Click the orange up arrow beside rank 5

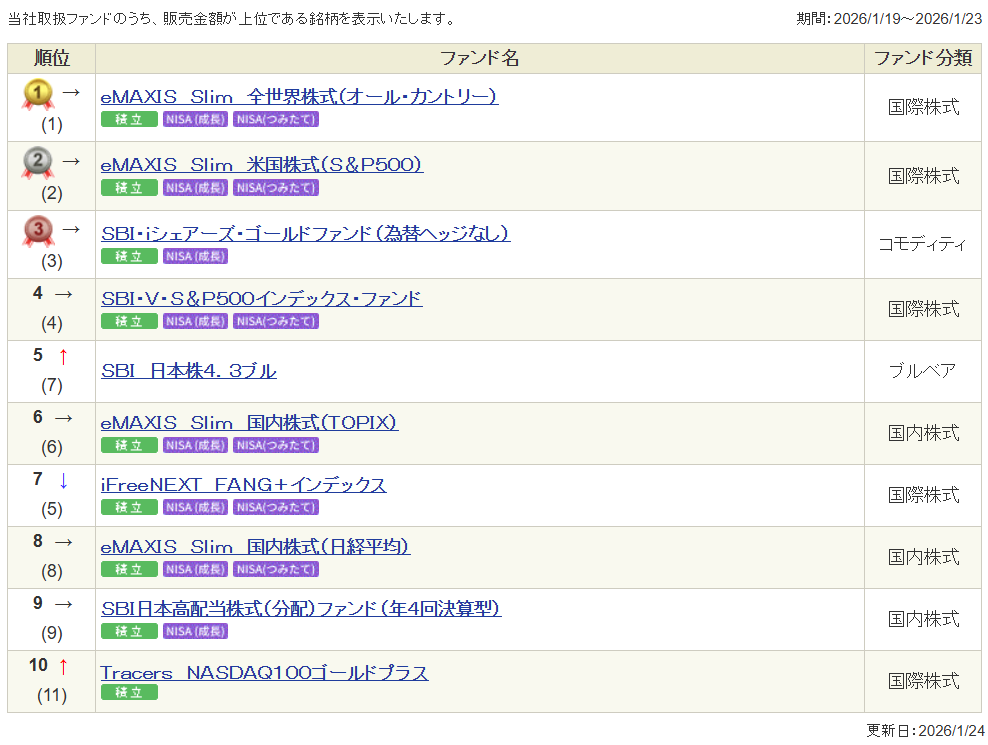coord(63,356)
